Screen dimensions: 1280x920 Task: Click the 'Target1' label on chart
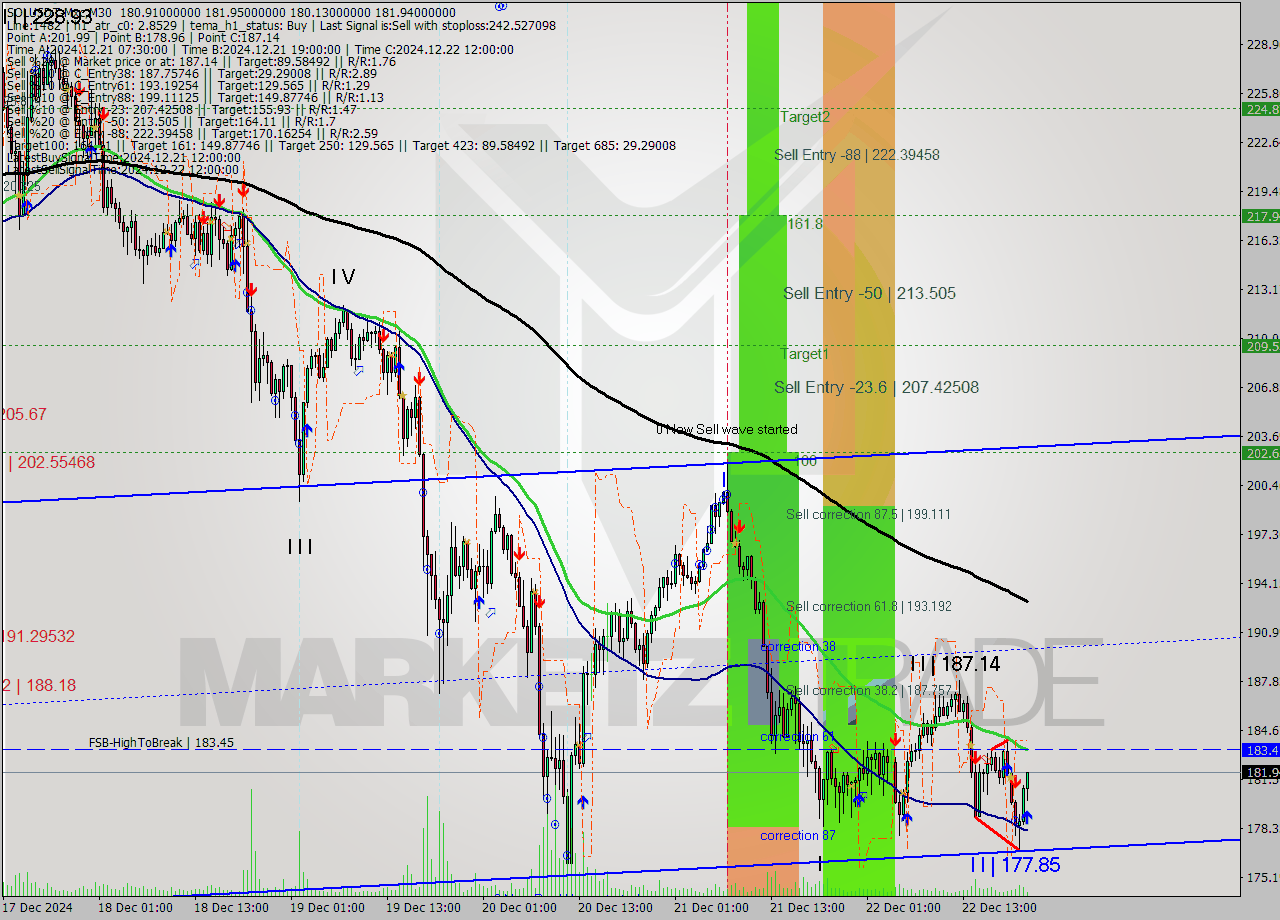(x=805, y=354)
